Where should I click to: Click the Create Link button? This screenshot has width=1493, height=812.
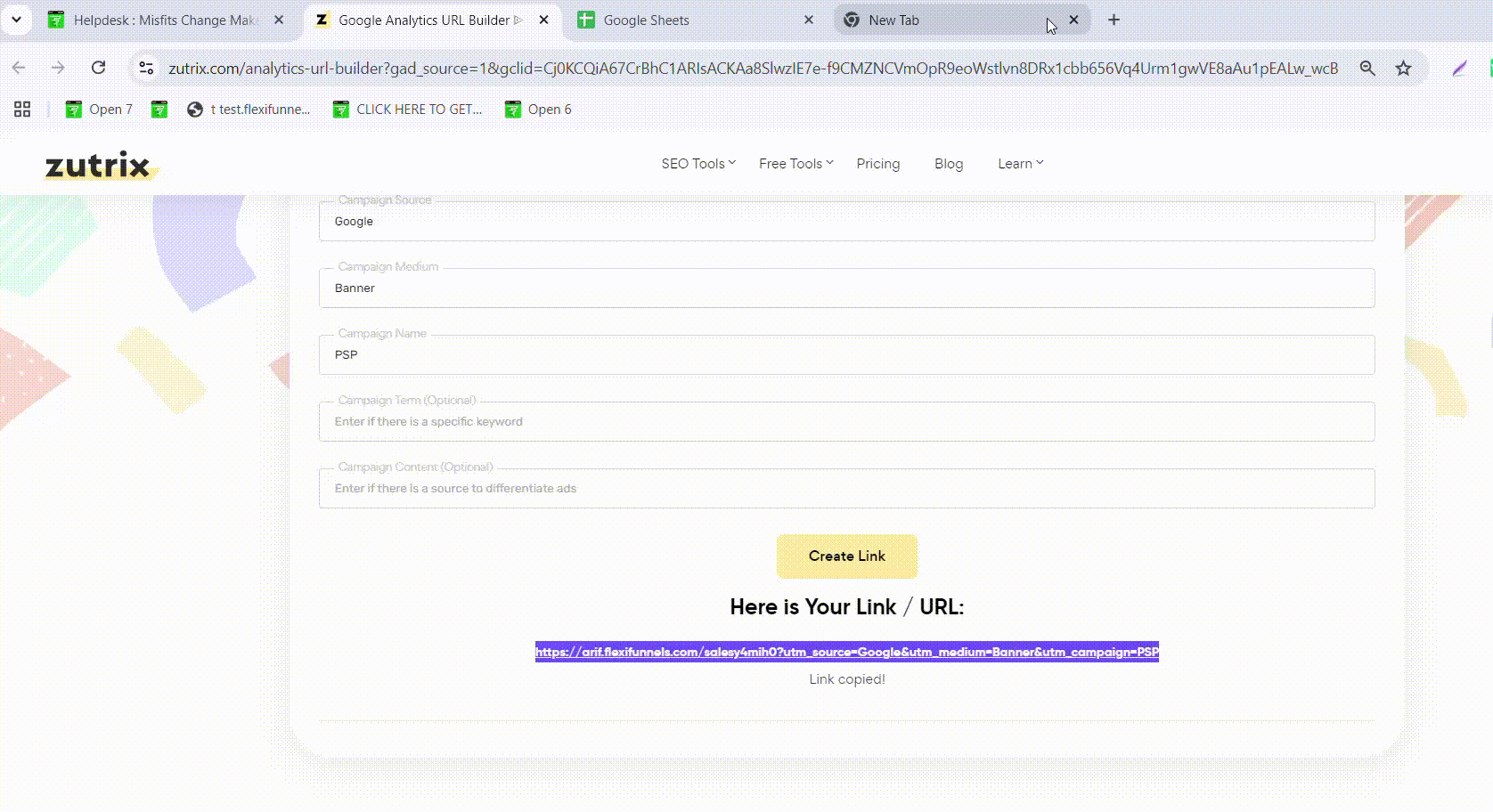click(846, 556)
